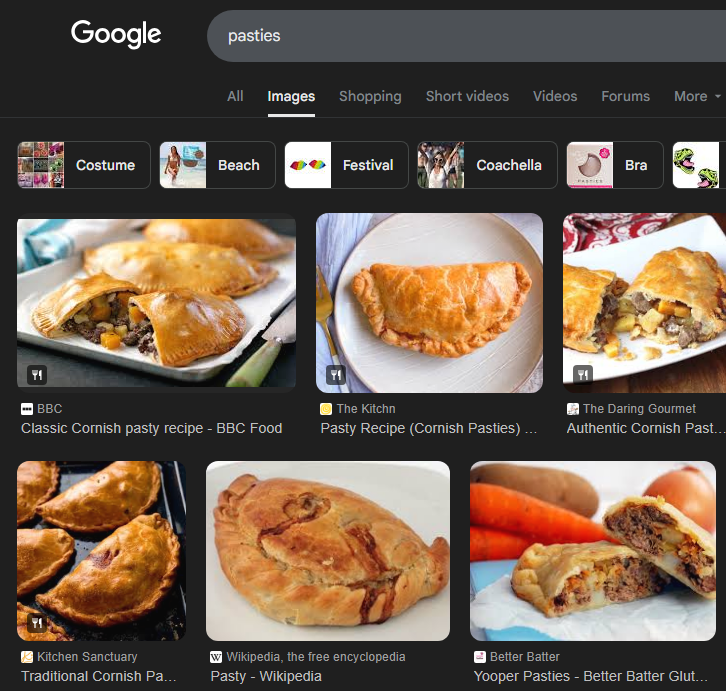Click the Better Batter favicon

pyautogui.click(x=480, y=657)
